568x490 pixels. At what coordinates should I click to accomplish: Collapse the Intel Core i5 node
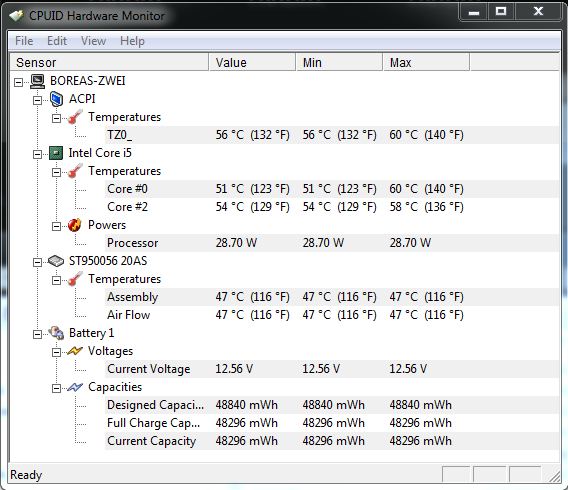click(x=37, y=155)
